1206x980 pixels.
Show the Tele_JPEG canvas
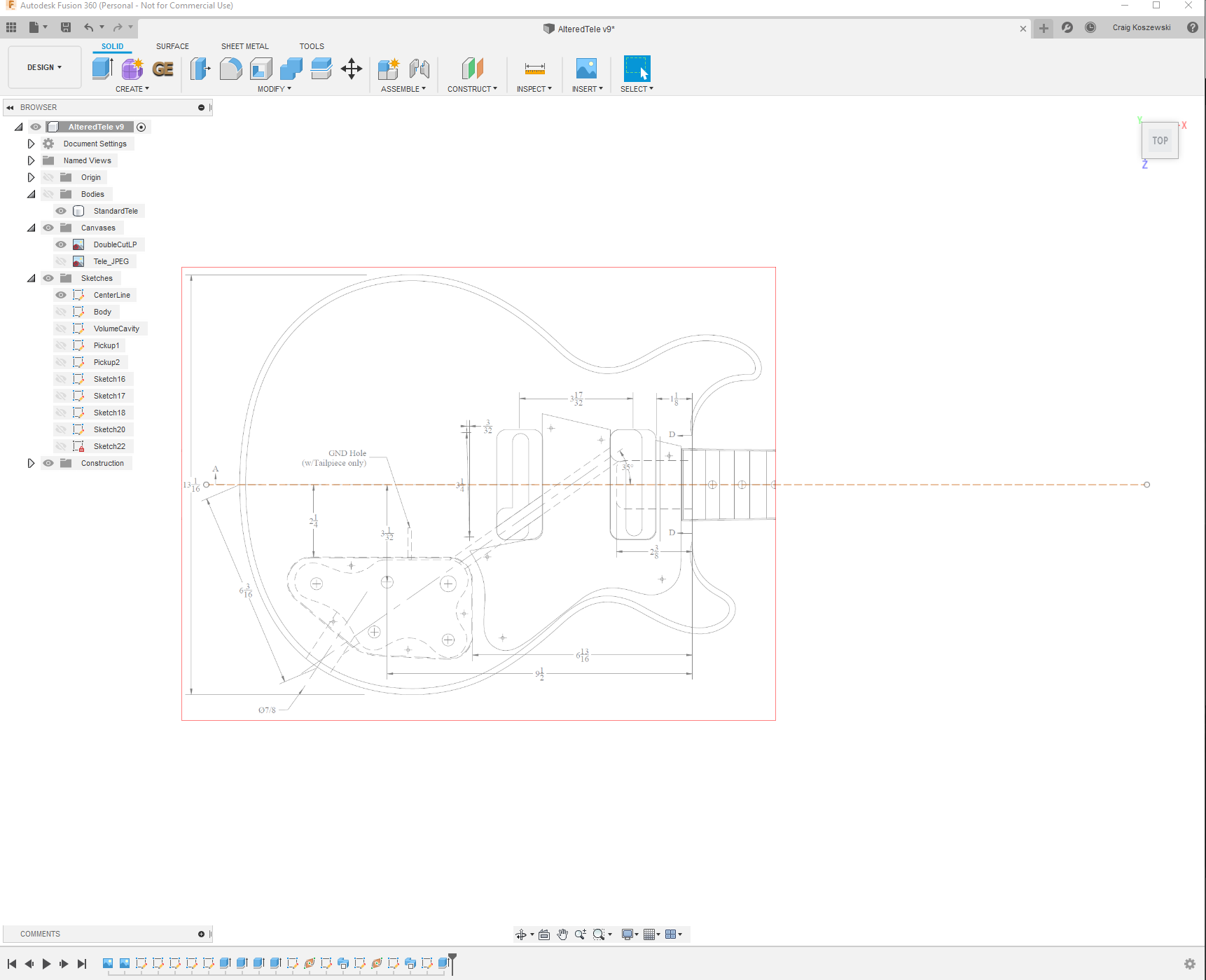(61, 261)
